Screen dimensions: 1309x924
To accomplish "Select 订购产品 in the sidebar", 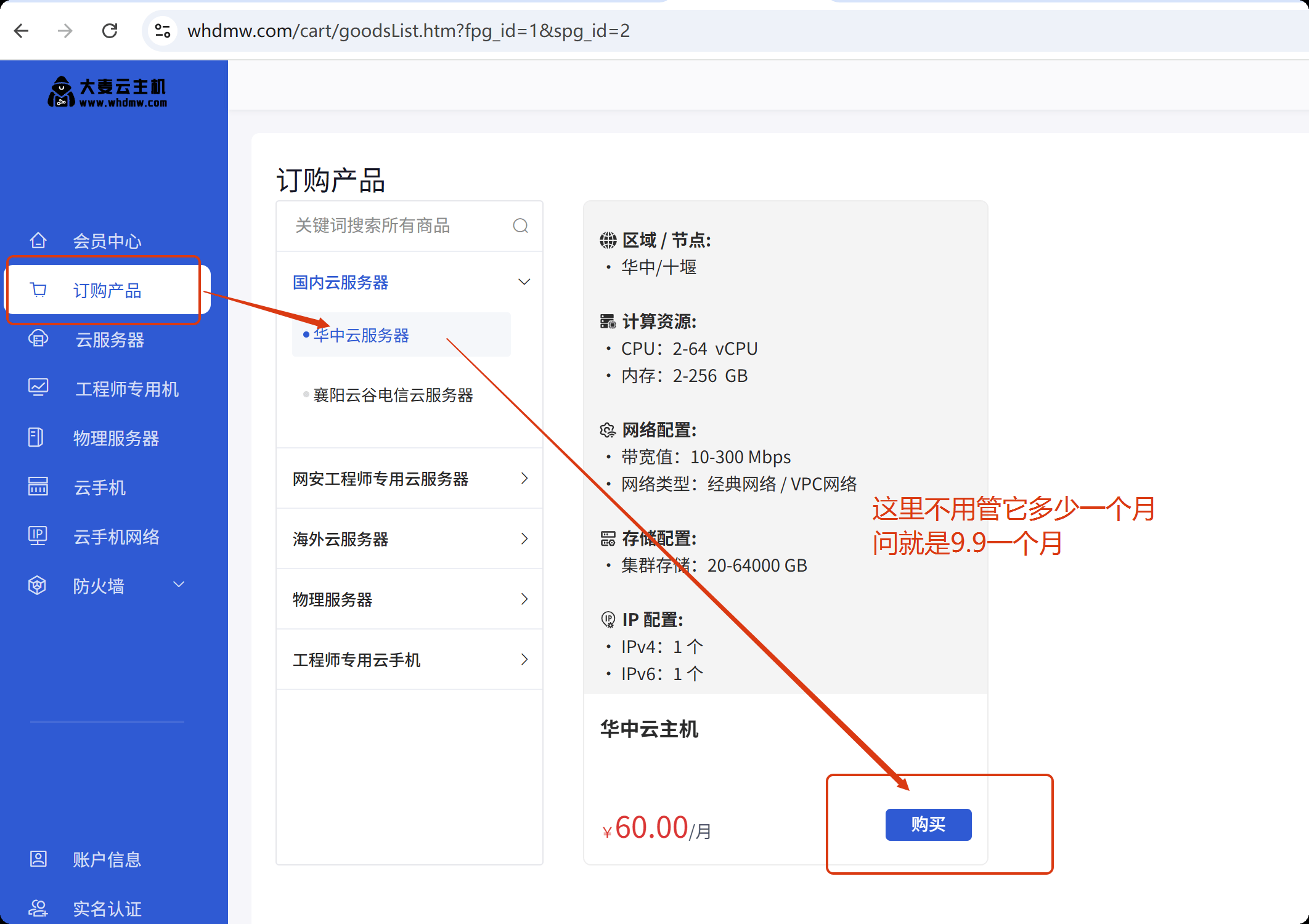I will 107,290.
